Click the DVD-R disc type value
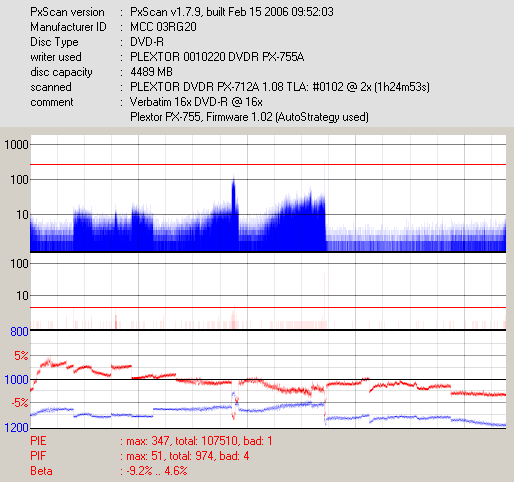Image resolution: width=514 pixels, height=482 pixels. (147, 42)
